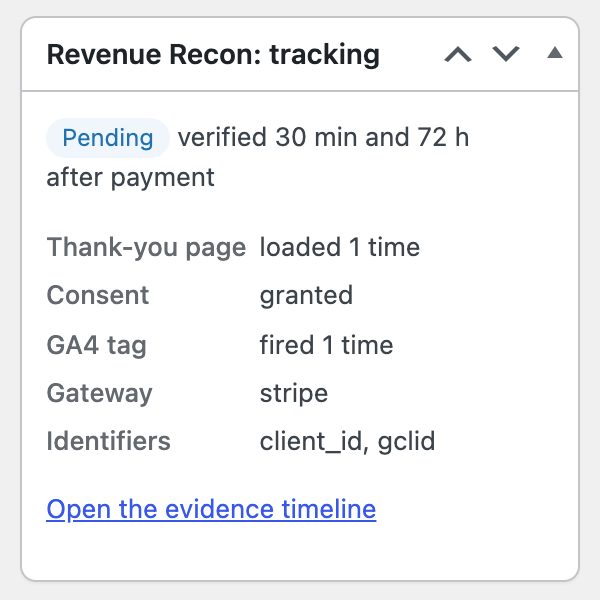Click the Pending status badge
Image resolution: width=600 pixels, height=600 pixels.
[x=108, y=138]
